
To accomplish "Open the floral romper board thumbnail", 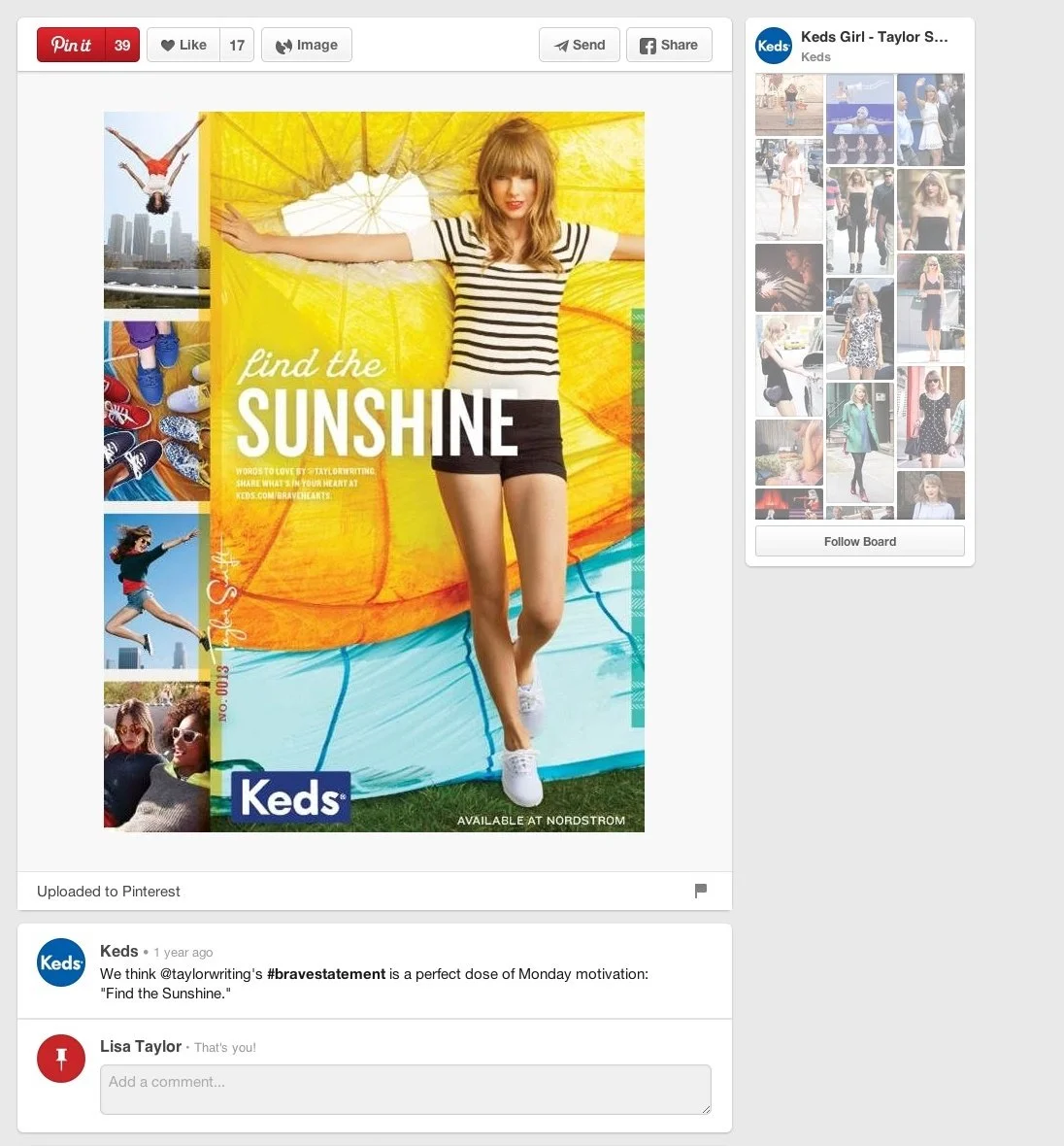I will 859,327.
